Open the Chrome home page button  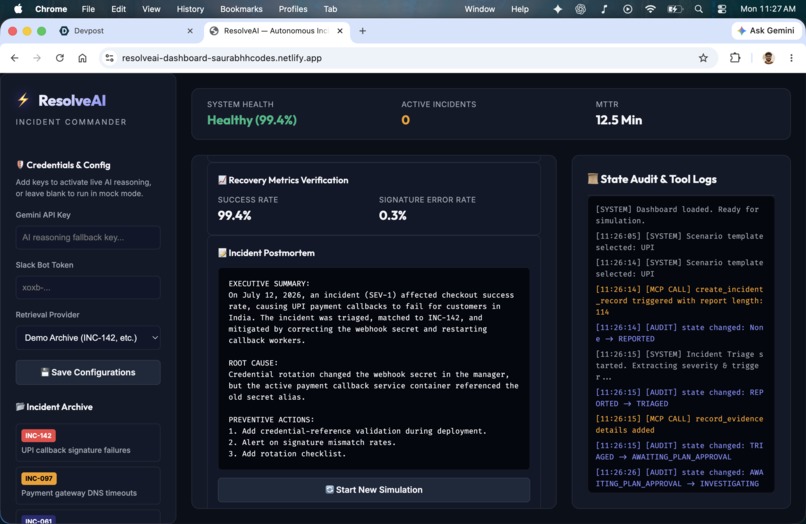pyautogui.click(x=82, y=58)
